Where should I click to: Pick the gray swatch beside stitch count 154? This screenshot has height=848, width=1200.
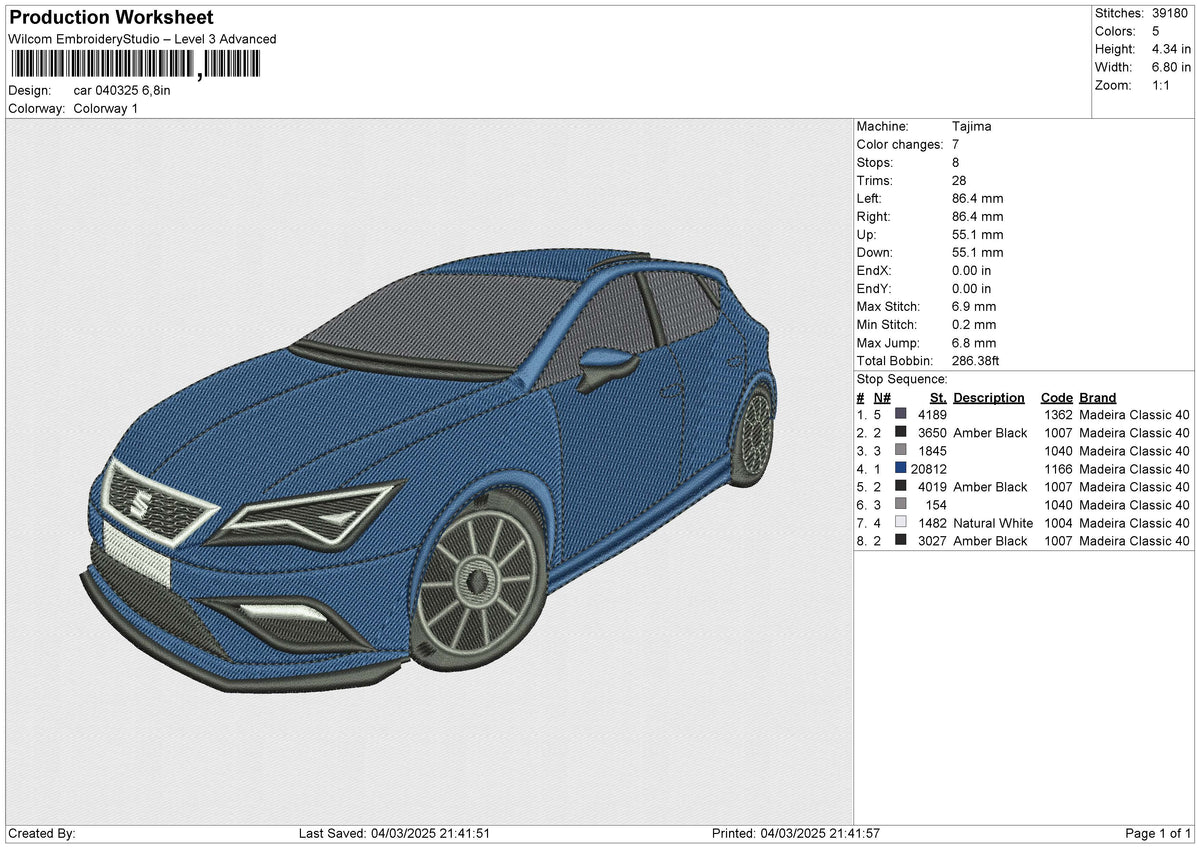coord(901,504)
